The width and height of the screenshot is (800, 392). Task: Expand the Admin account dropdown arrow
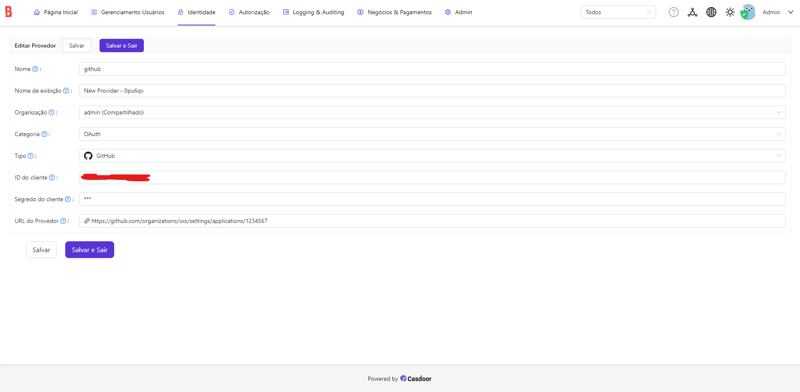tap(791, 12)
